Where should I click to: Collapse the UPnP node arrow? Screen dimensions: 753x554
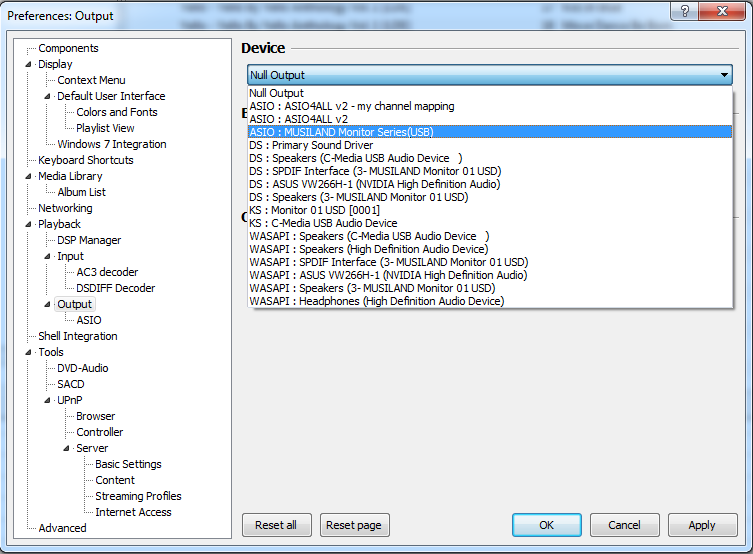[47, 400]
